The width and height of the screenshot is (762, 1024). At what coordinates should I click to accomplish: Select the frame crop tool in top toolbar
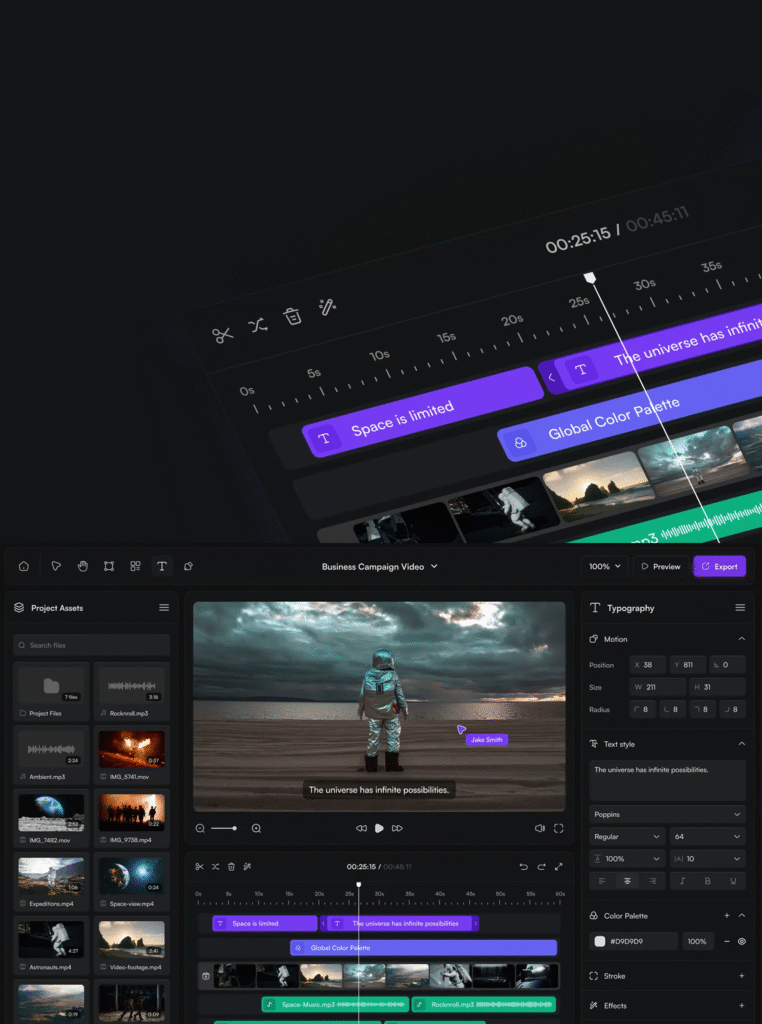click(109, 566)
